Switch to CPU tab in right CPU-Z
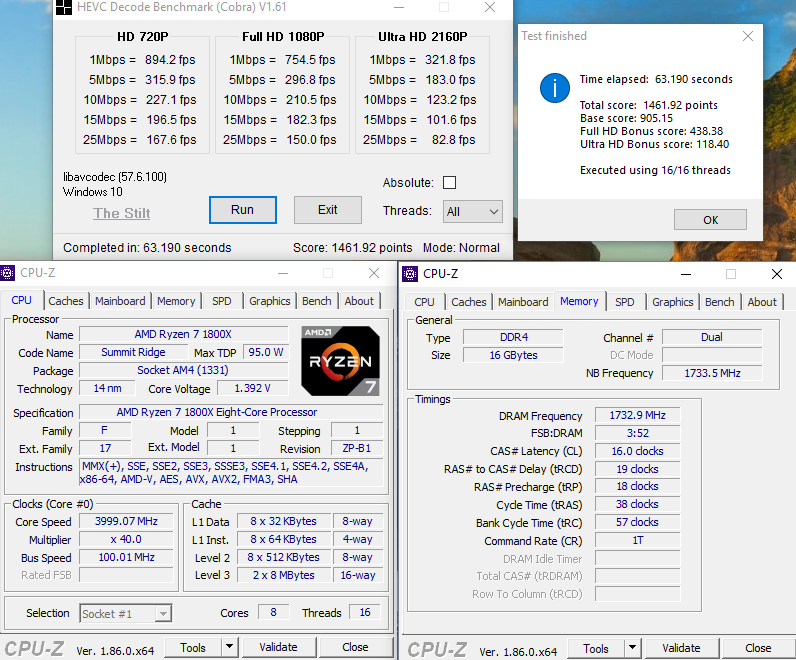The height and width of the screenshot is (660, 796). [424, 302]
